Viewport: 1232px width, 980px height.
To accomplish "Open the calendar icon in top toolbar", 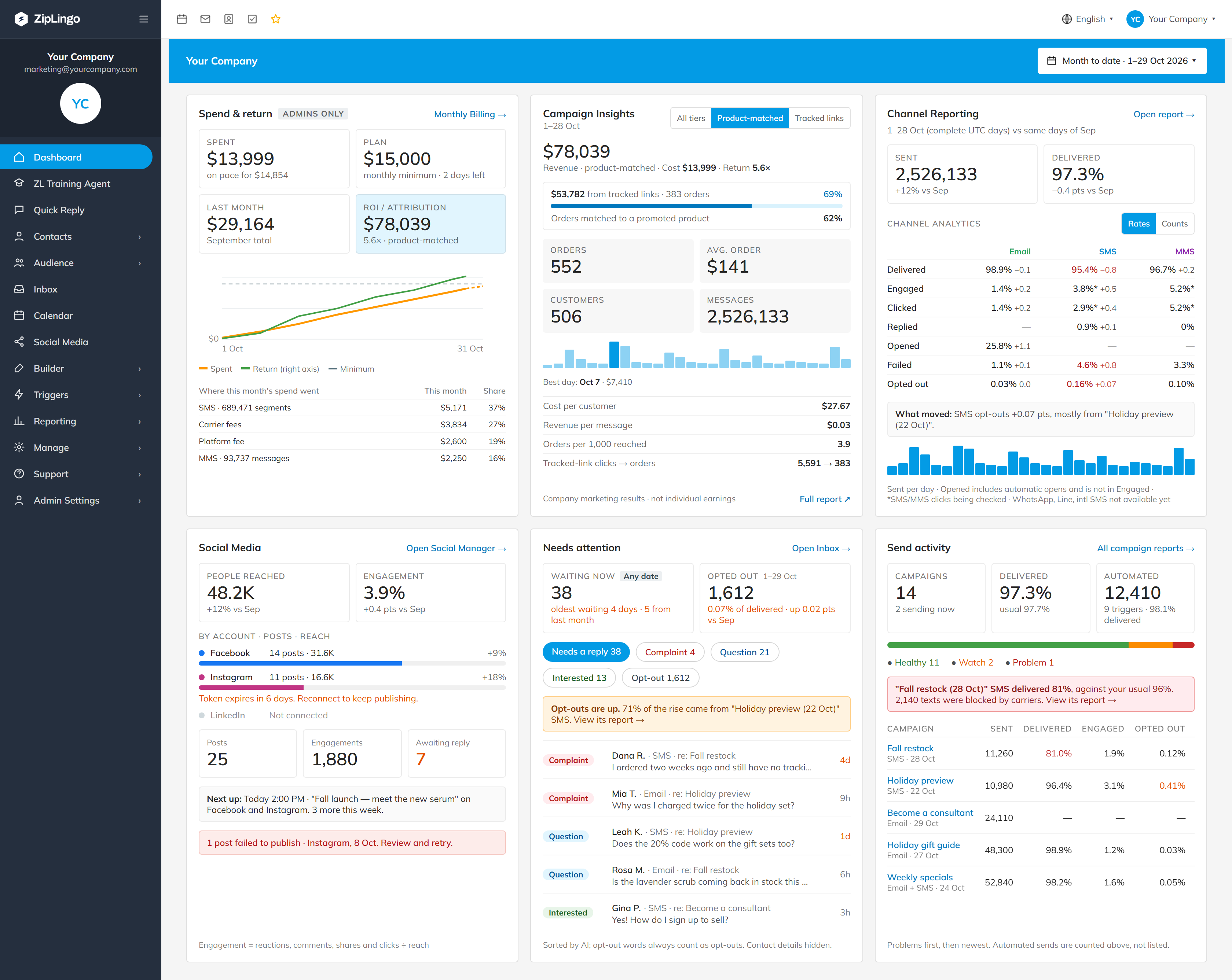I will click(182, 19).
